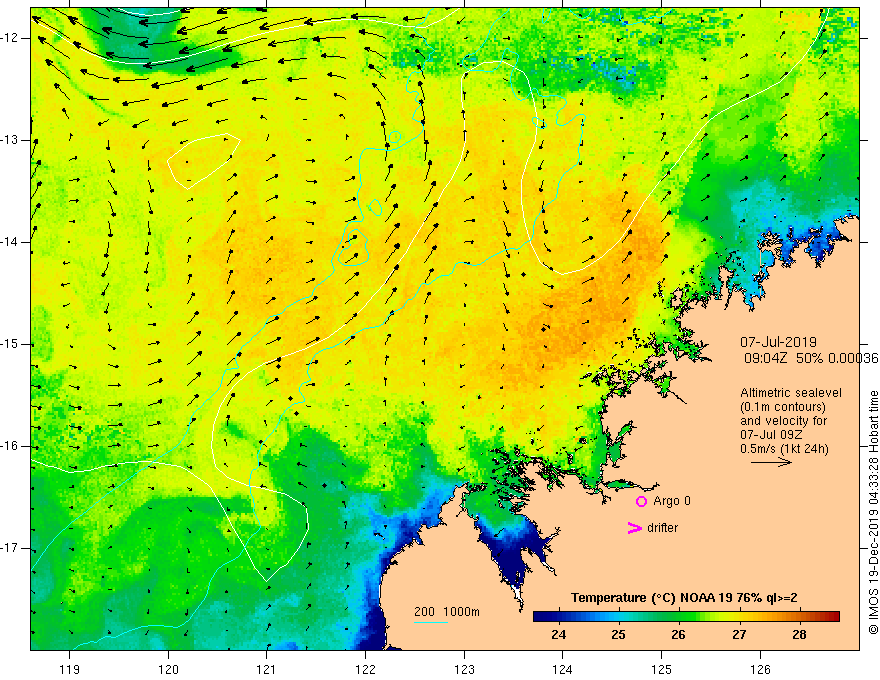
Task: Click the 28 value on the colorbar
Action: (799, 635)
